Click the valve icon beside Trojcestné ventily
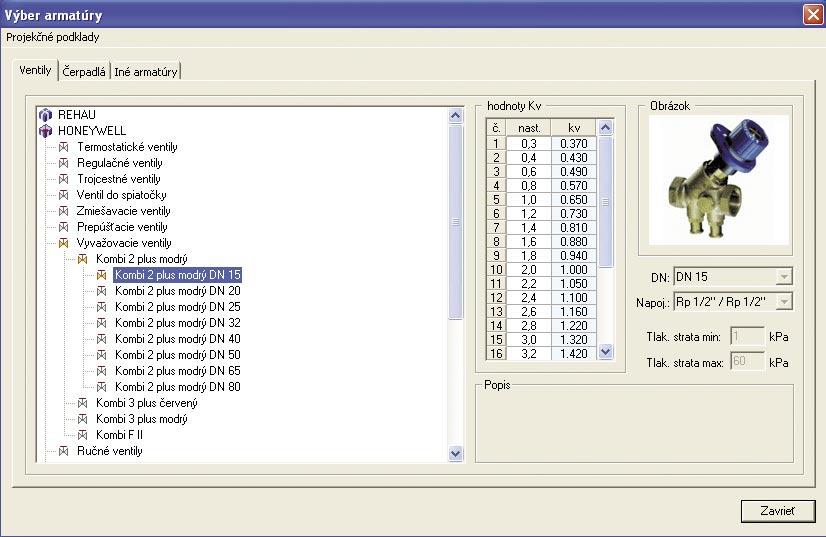Image resolution: width=826 pixels, height=537 pixels. pos(64,179)
